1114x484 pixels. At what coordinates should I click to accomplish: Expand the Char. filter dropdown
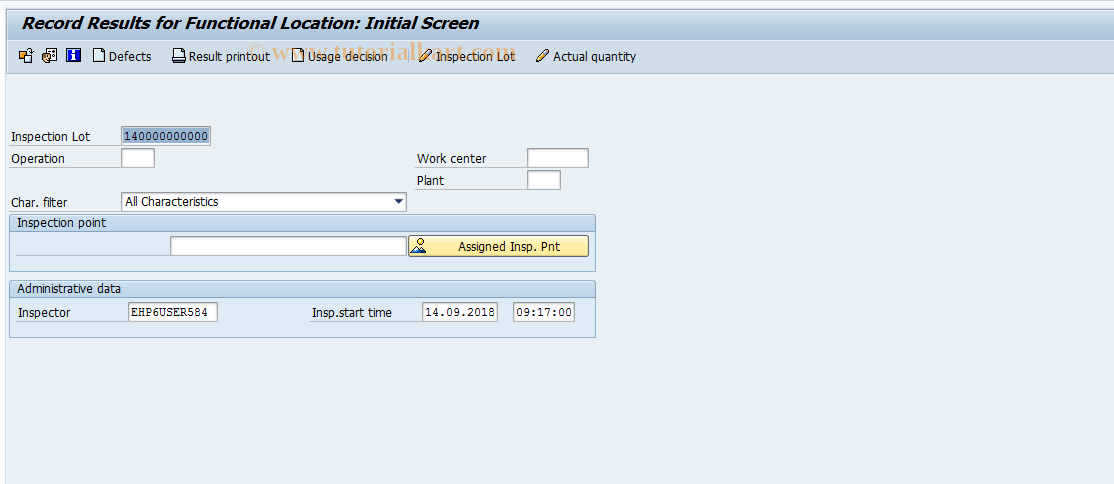click(399, 202)
